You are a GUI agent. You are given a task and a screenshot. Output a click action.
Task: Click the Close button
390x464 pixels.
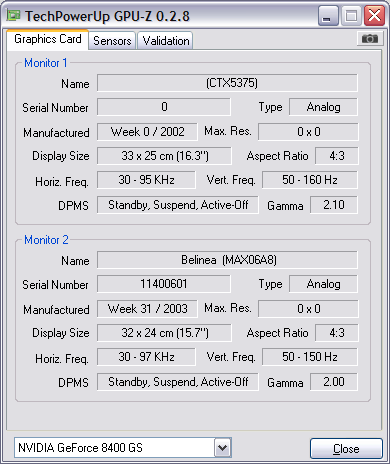(346, 449)
